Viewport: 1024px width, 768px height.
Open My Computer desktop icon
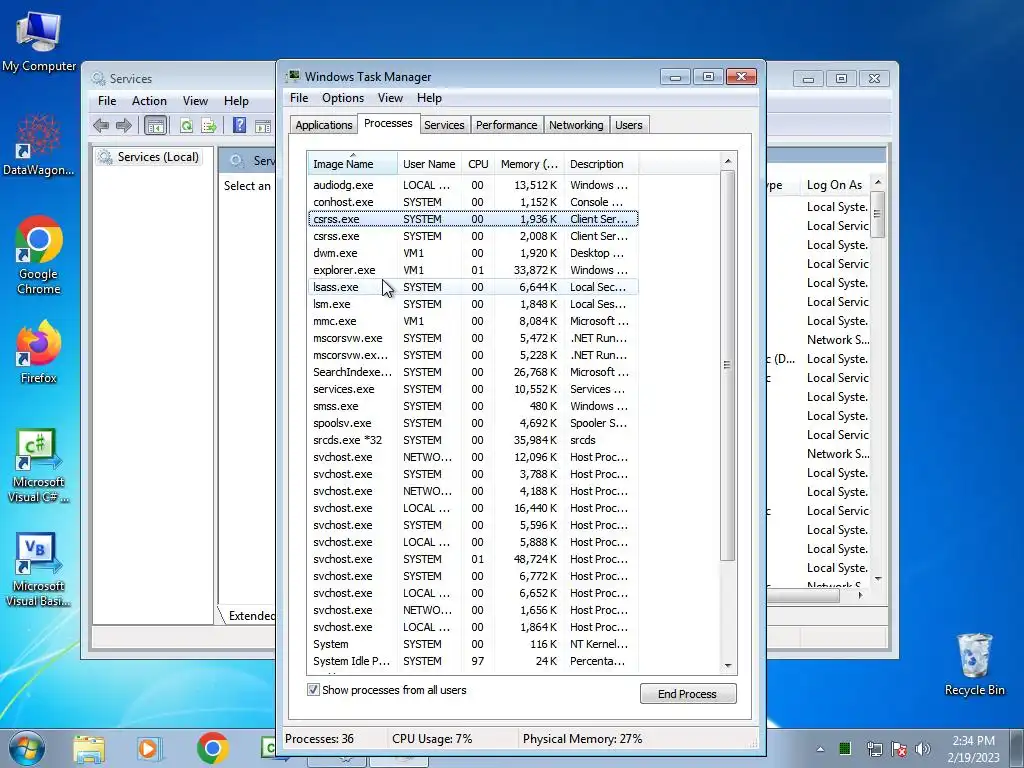pyautogui.click(x=39, y=41)
